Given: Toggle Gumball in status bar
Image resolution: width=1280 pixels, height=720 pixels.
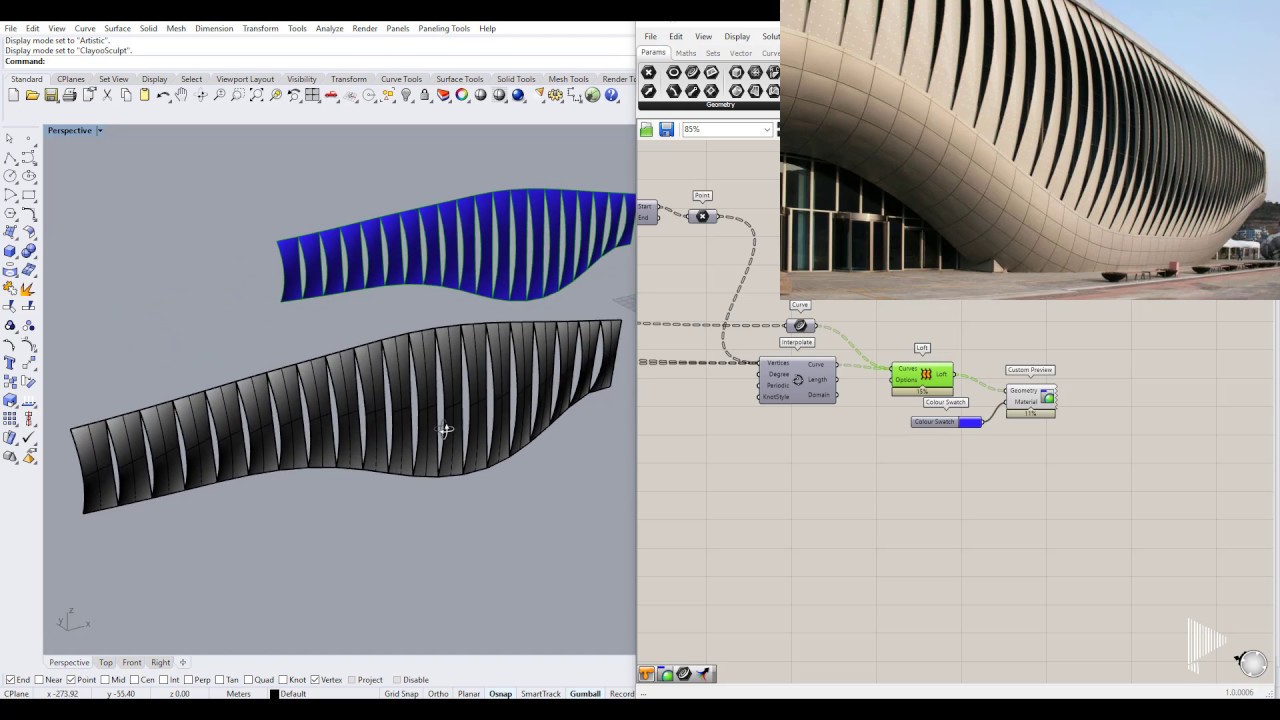Looking at the screenshot, I should [x=585, y=694].
